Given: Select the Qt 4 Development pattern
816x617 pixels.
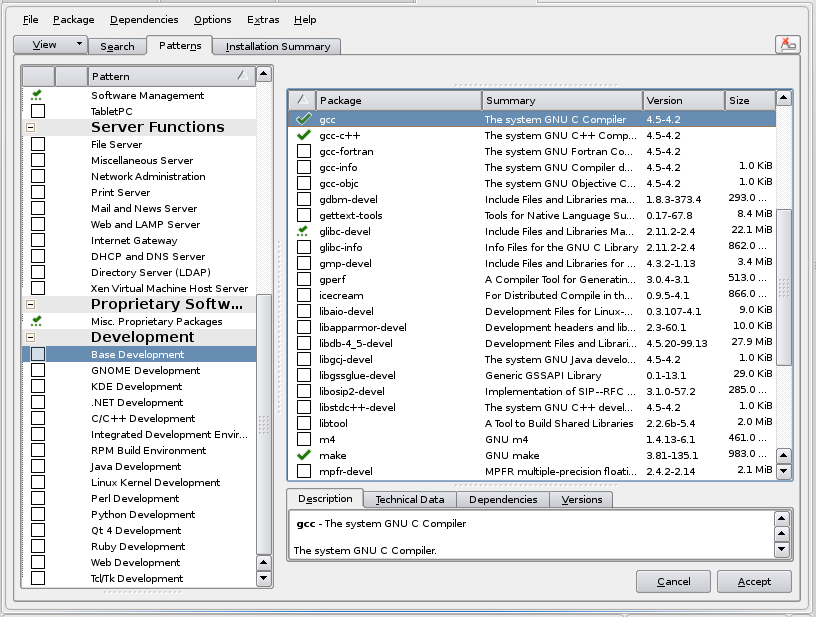Looking at the screenshot, I should [x=139, y=531].
